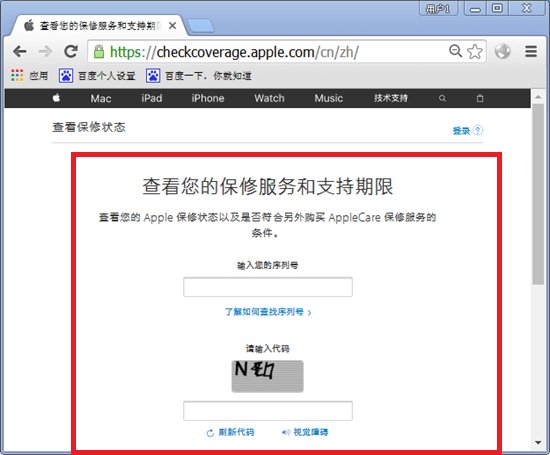Image resolution: width=550 pixels, height=455 pixels.
Task: Click the 输入您的序列号 label
Action: [268, 265]
